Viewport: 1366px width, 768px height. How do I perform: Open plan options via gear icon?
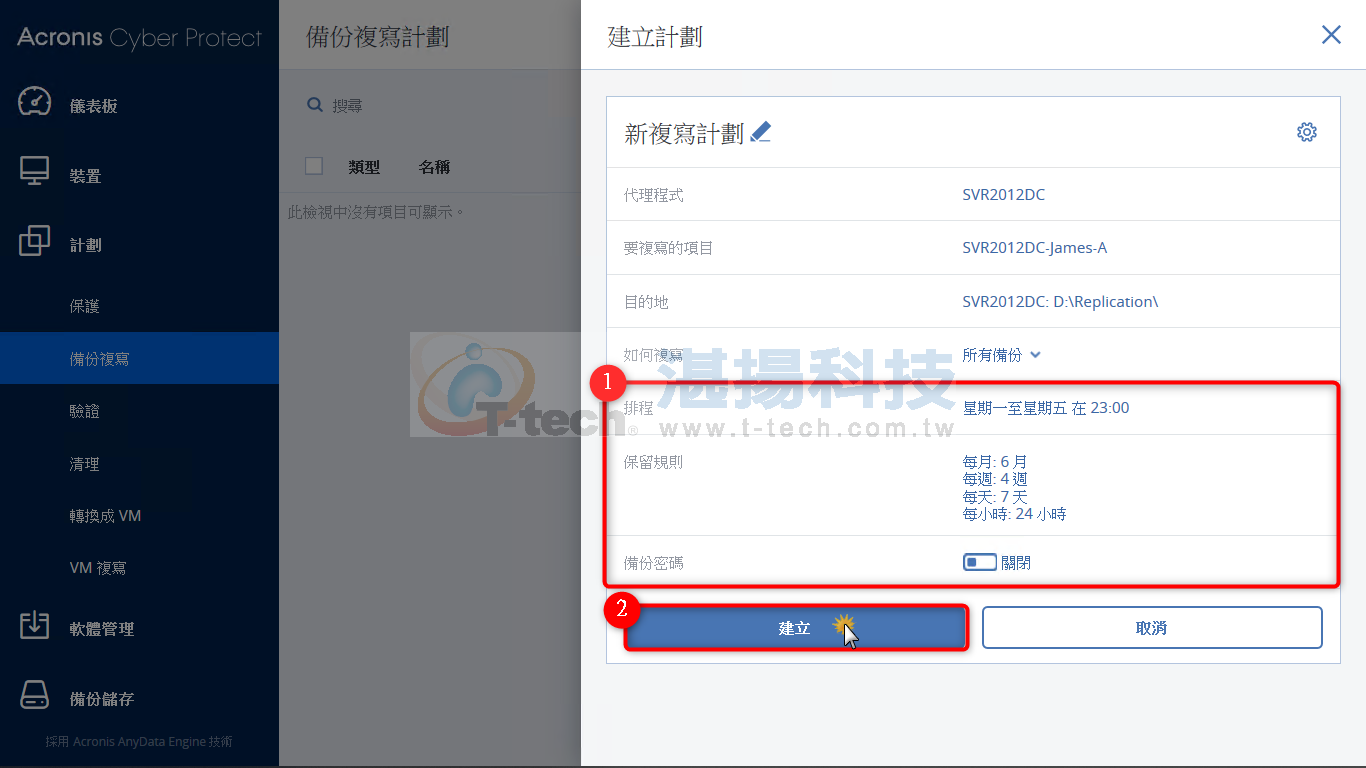tap(1307, 132)
